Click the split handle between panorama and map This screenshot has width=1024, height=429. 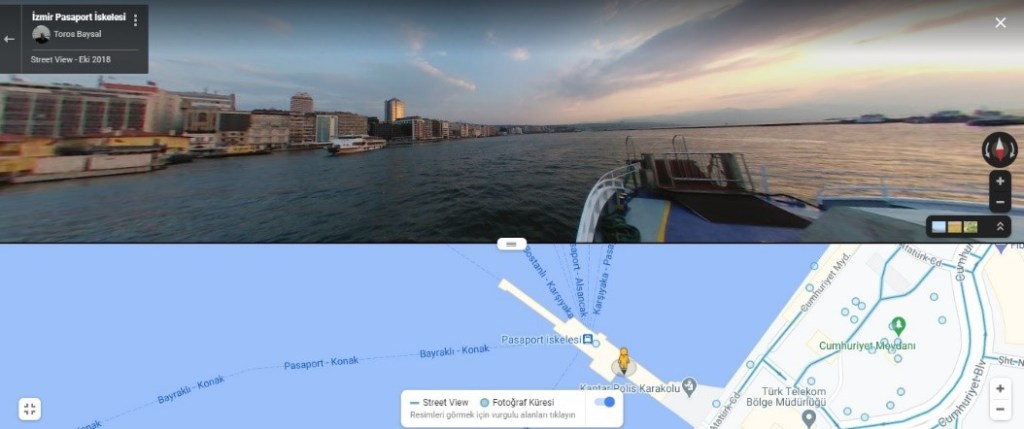(x=511, y=244)
